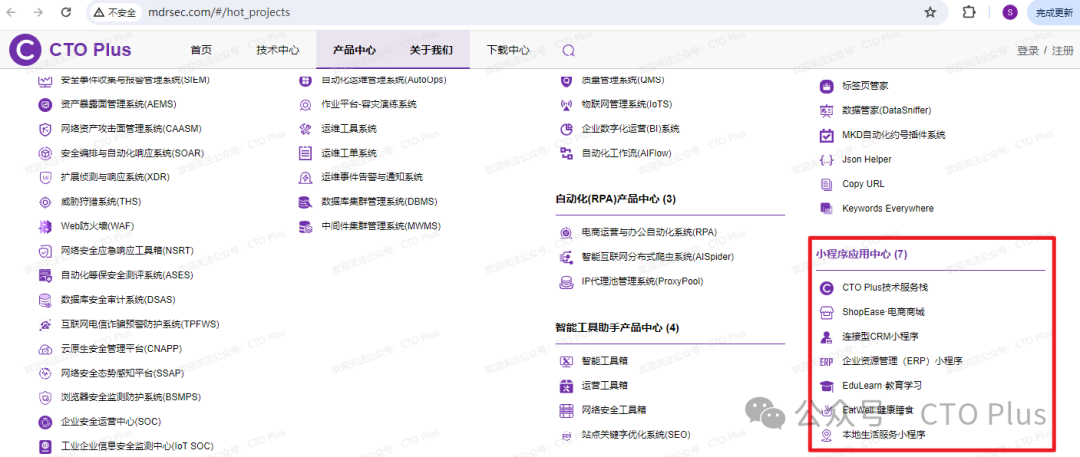Open 中间件集群管理系统(MWMS) link
Image resolution: width=1080 pixels, height=457 pixels.
tap(381, 226)
